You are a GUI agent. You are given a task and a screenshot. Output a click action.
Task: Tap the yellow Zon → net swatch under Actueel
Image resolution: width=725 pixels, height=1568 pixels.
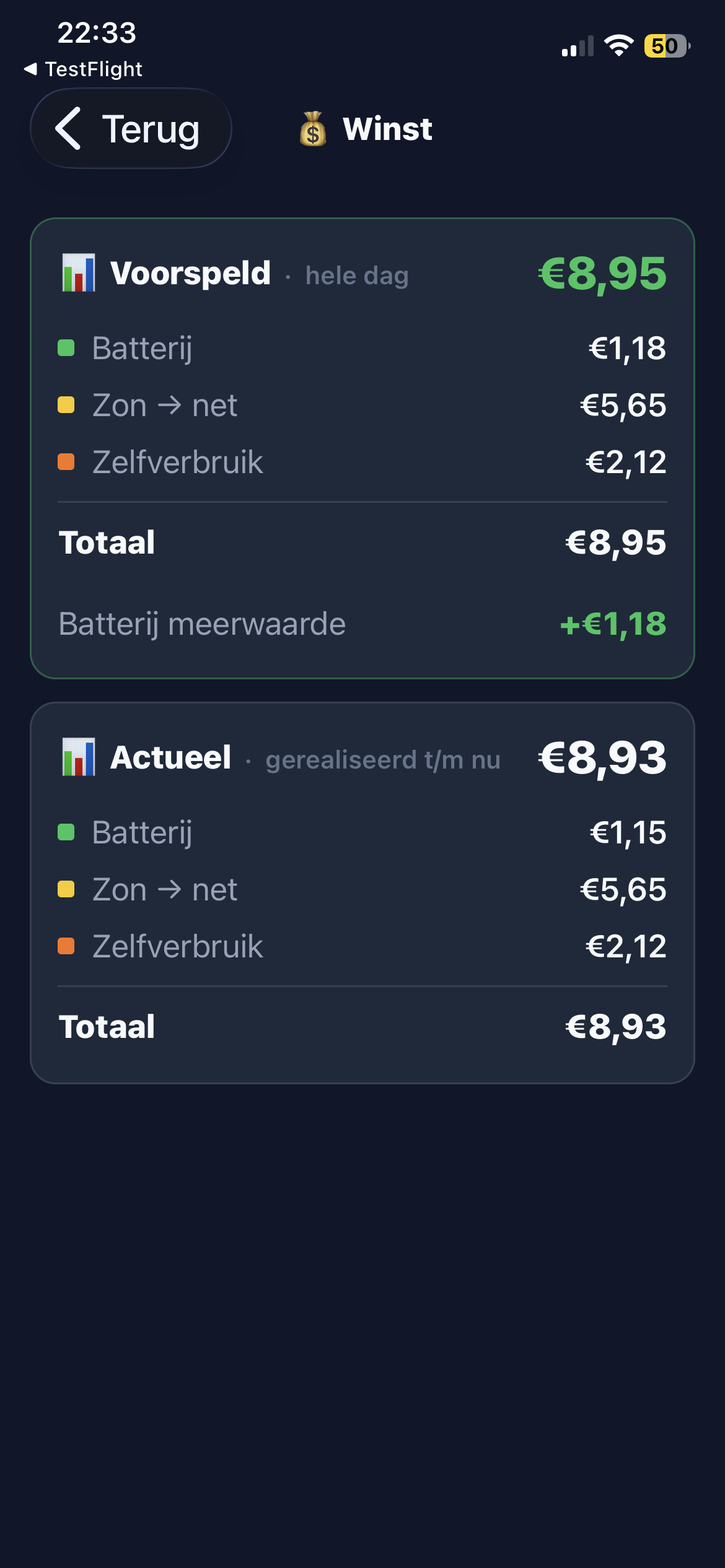(x=66, y=889)
